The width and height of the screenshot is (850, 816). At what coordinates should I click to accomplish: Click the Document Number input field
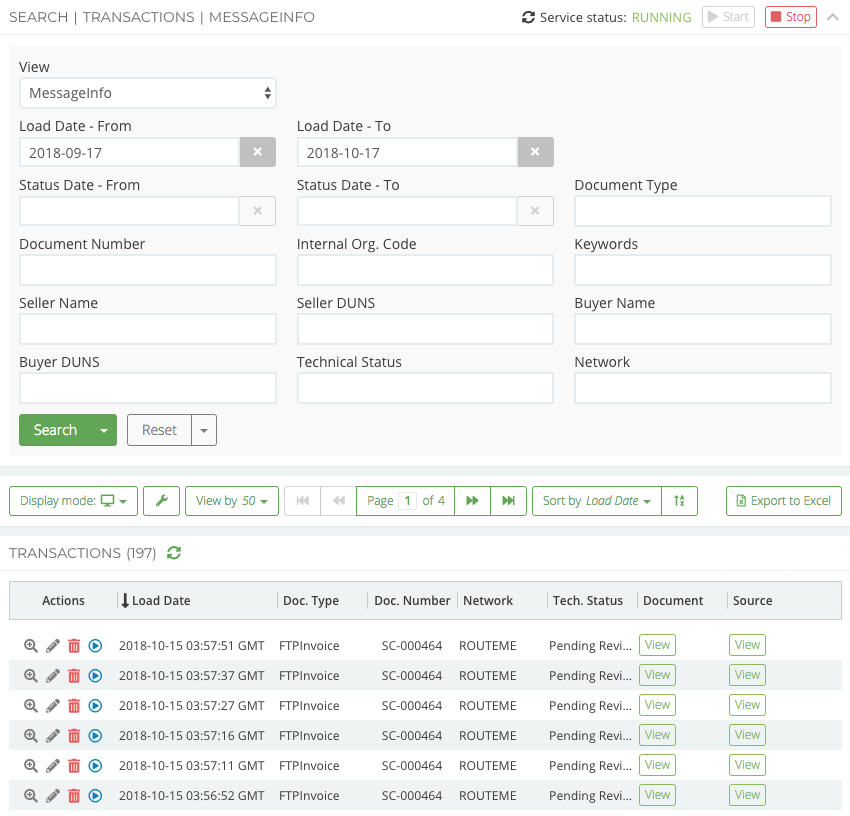[x=147, y=270]
